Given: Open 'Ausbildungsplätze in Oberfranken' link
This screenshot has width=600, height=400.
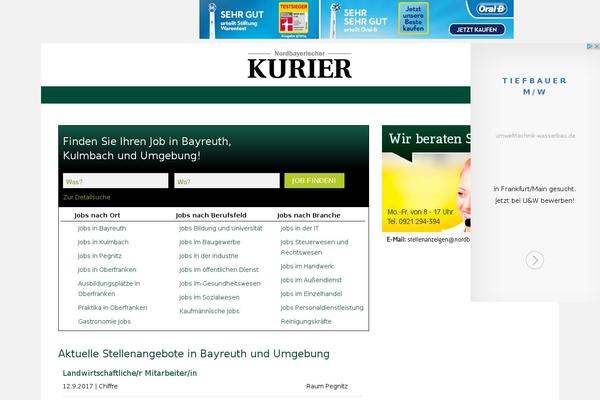Looking at the screenshot, I should click(109, 289).
